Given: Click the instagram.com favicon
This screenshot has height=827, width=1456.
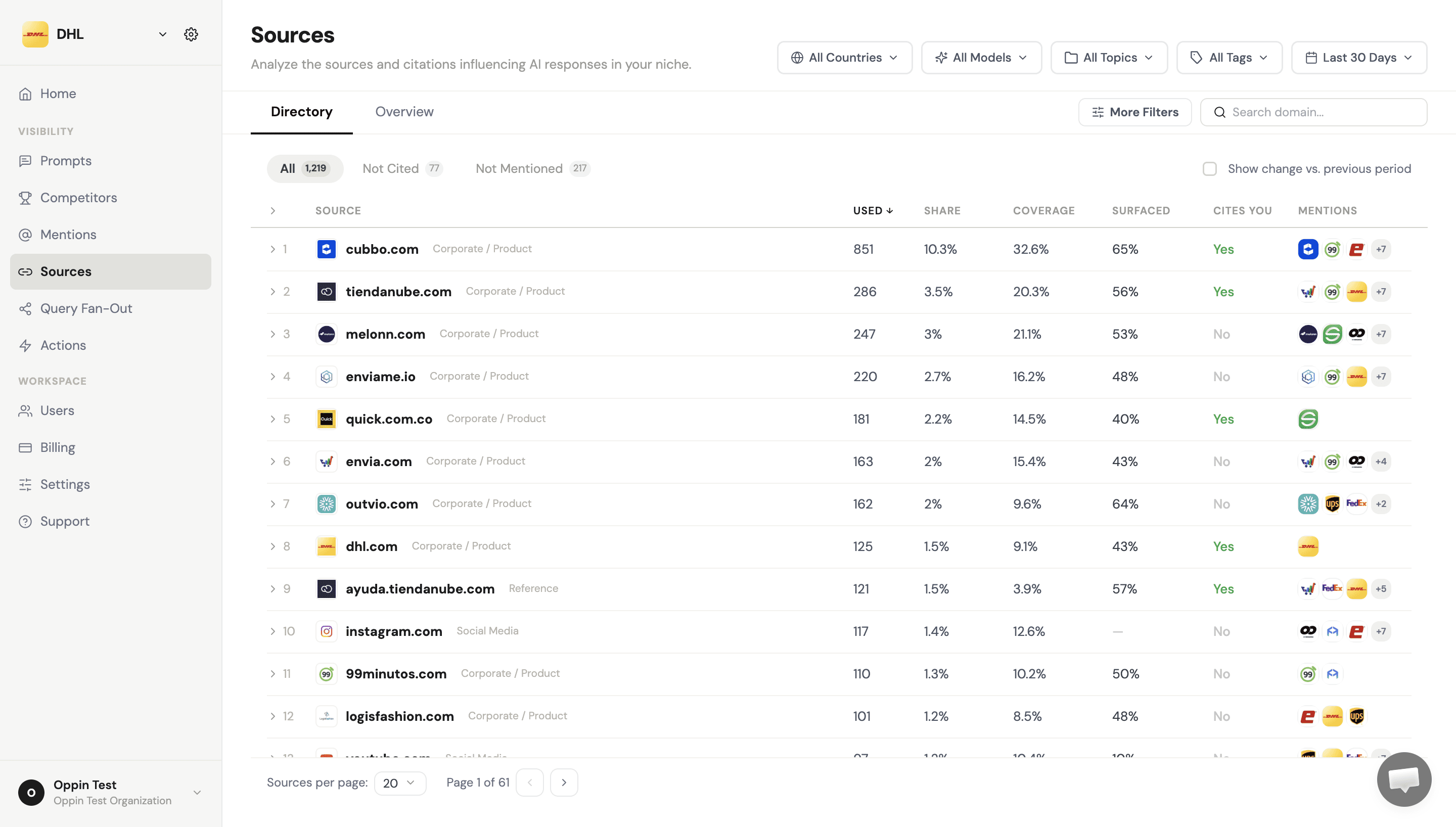Looking at the screenshot, I should (327, 631).
